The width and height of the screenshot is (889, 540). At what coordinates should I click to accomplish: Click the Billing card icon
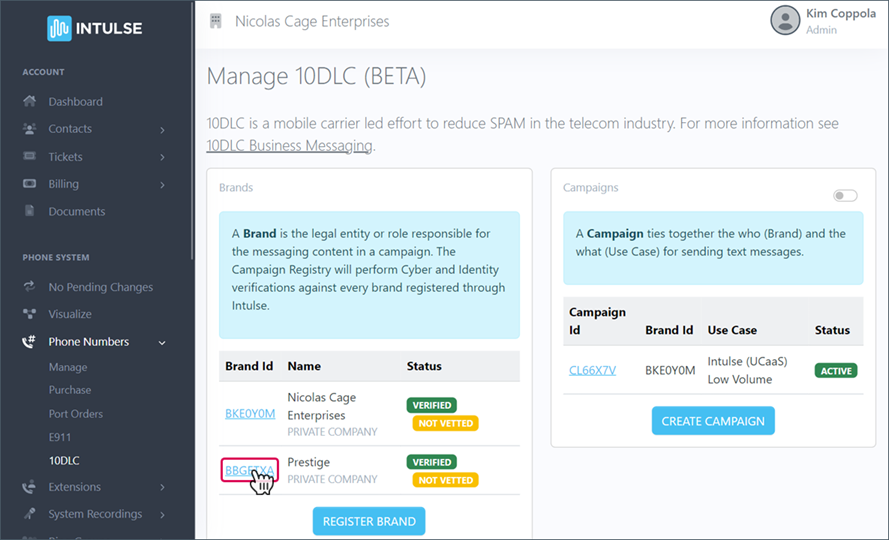coord(29,184)
